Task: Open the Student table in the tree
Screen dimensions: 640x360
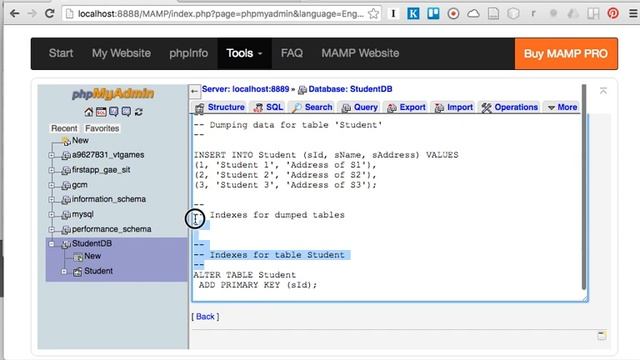Action: (98, 271)
